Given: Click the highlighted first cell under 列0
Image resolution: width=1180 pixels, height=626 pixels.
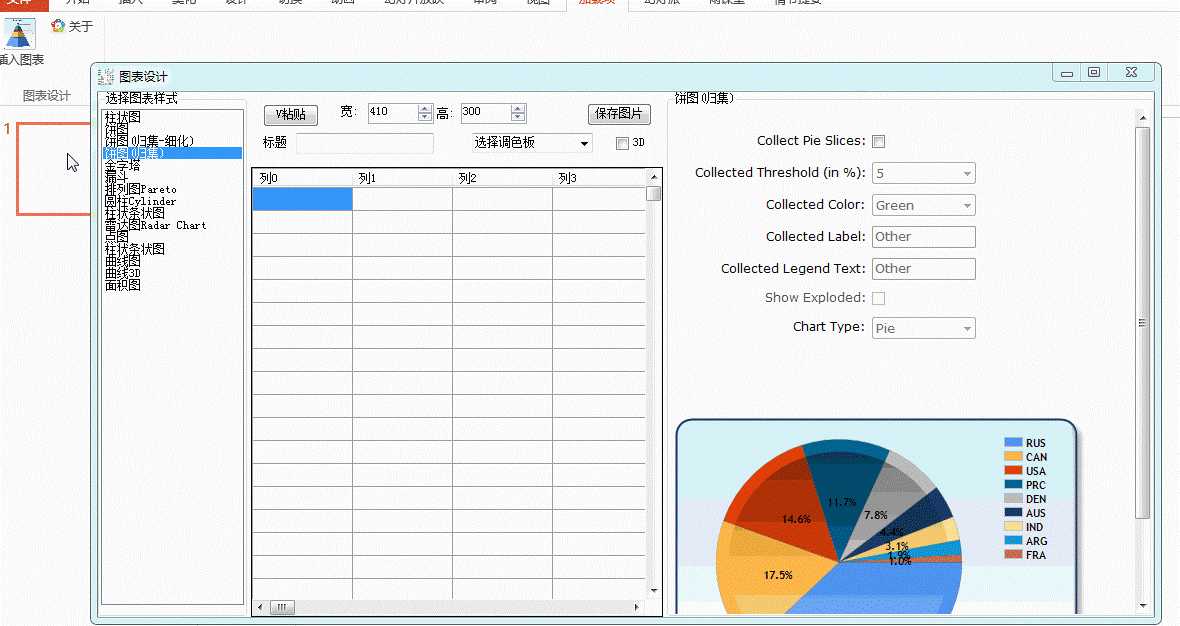Looking at the screenshot, I should coord(303,199).
